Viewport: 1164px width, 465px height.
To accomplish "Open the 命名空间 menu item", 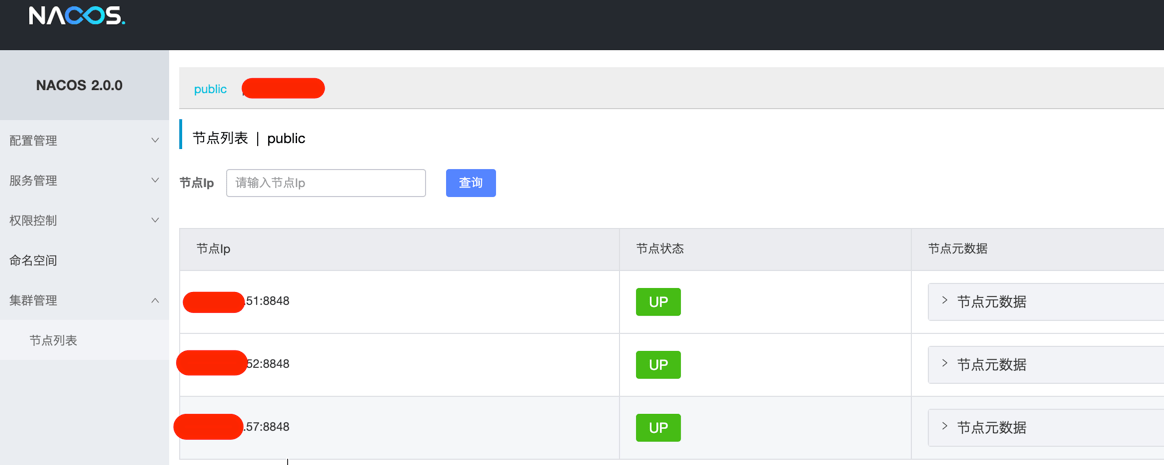I will (34, 261).
